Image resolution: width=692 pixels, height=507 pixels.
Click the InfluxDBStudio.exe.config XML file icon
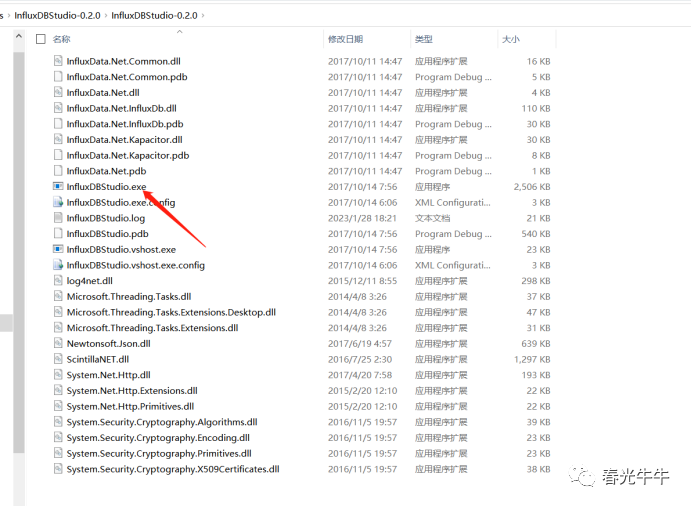coord(58,203)
